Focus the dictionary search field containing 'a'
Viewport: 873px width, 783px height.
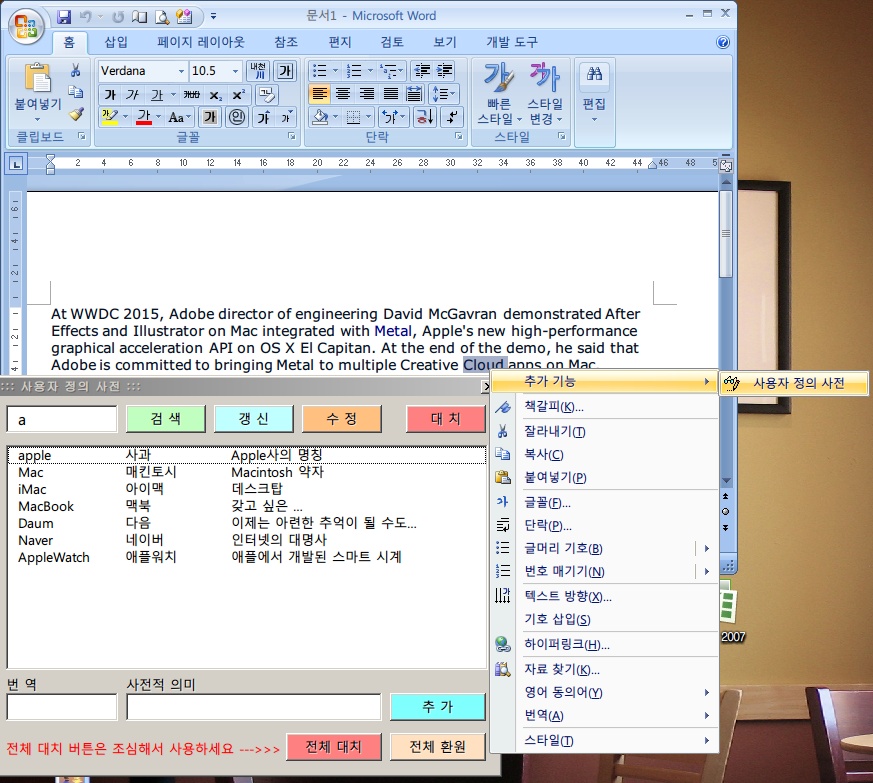(x=62, y=419)
